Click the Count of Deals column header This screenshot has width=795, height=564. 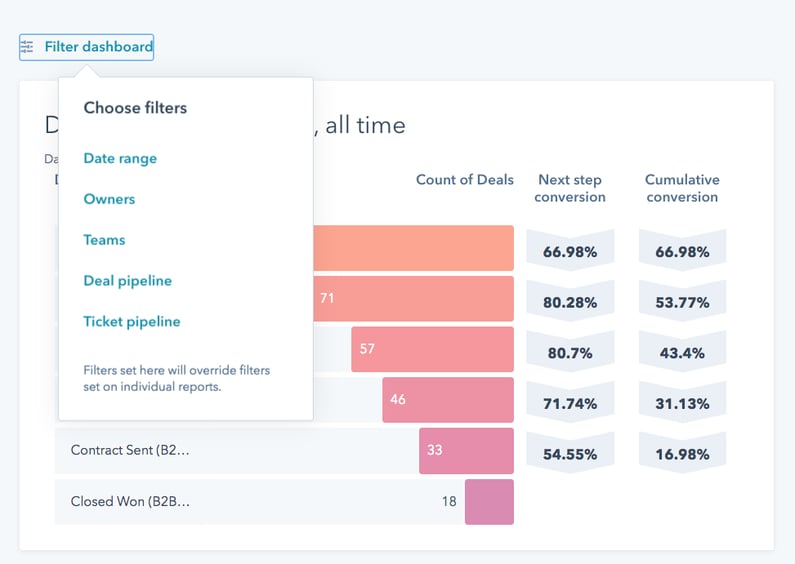(x=464, y=180)
